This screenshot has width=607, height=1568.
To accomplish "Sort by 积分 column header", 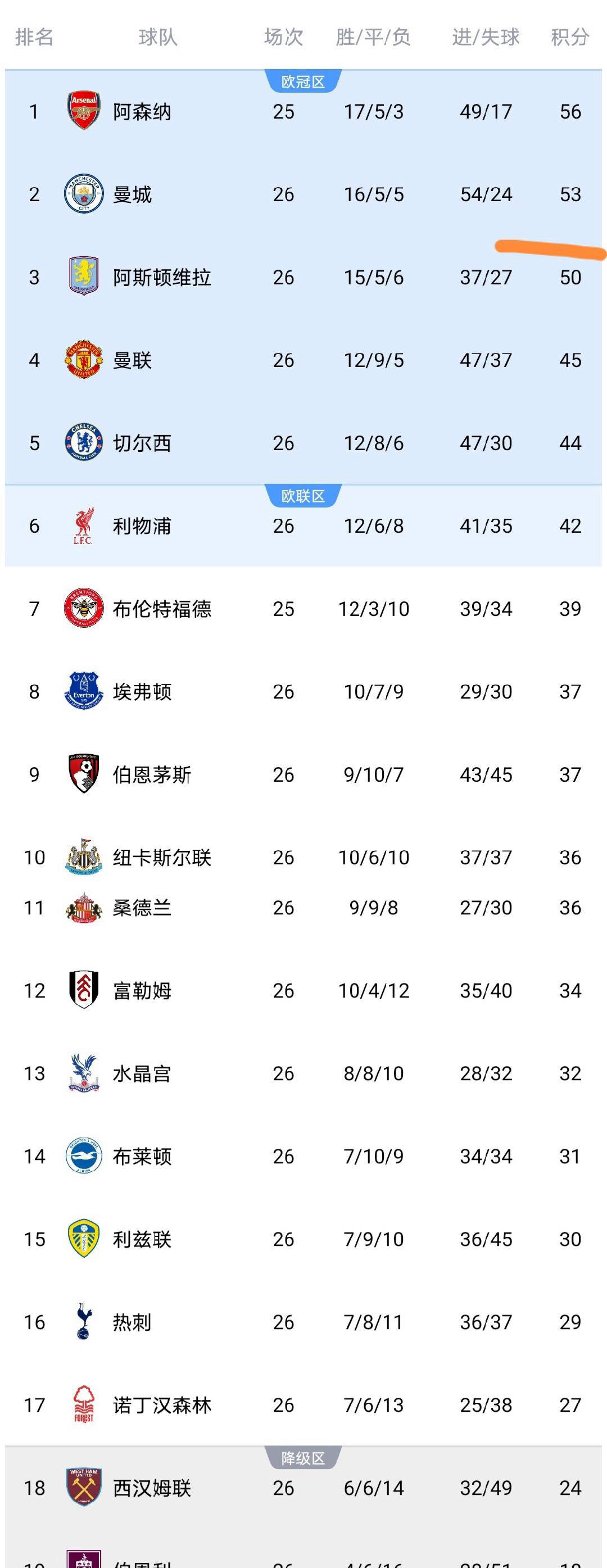I will 570,37.
